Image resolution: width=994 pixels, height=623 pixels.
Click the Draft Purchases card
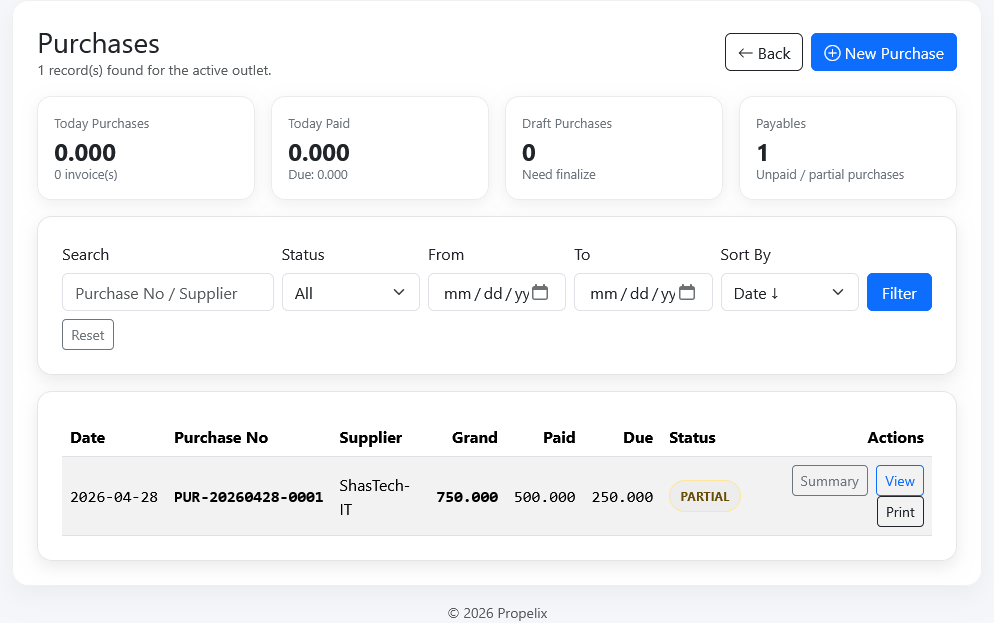pyautogui.click(x=614, y=148)
